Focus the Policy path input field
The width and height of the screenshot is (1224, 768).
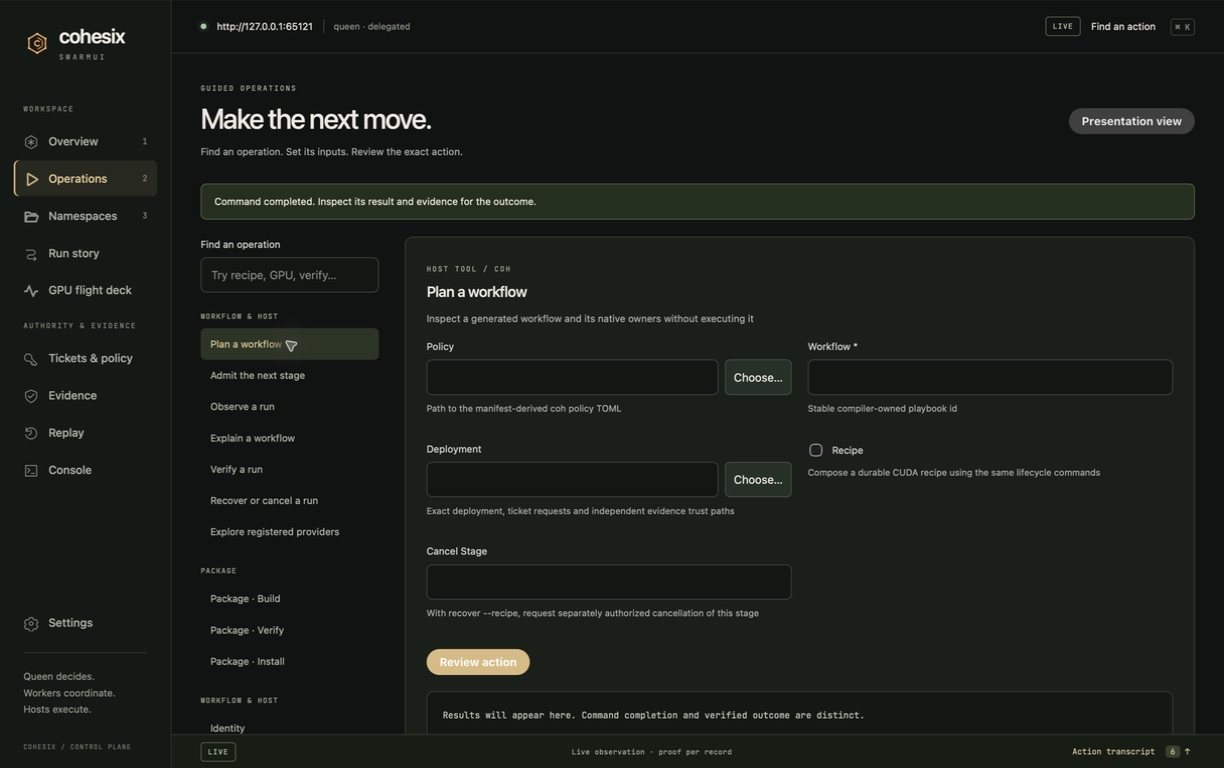pyautogui.click(x=572, y=377)
